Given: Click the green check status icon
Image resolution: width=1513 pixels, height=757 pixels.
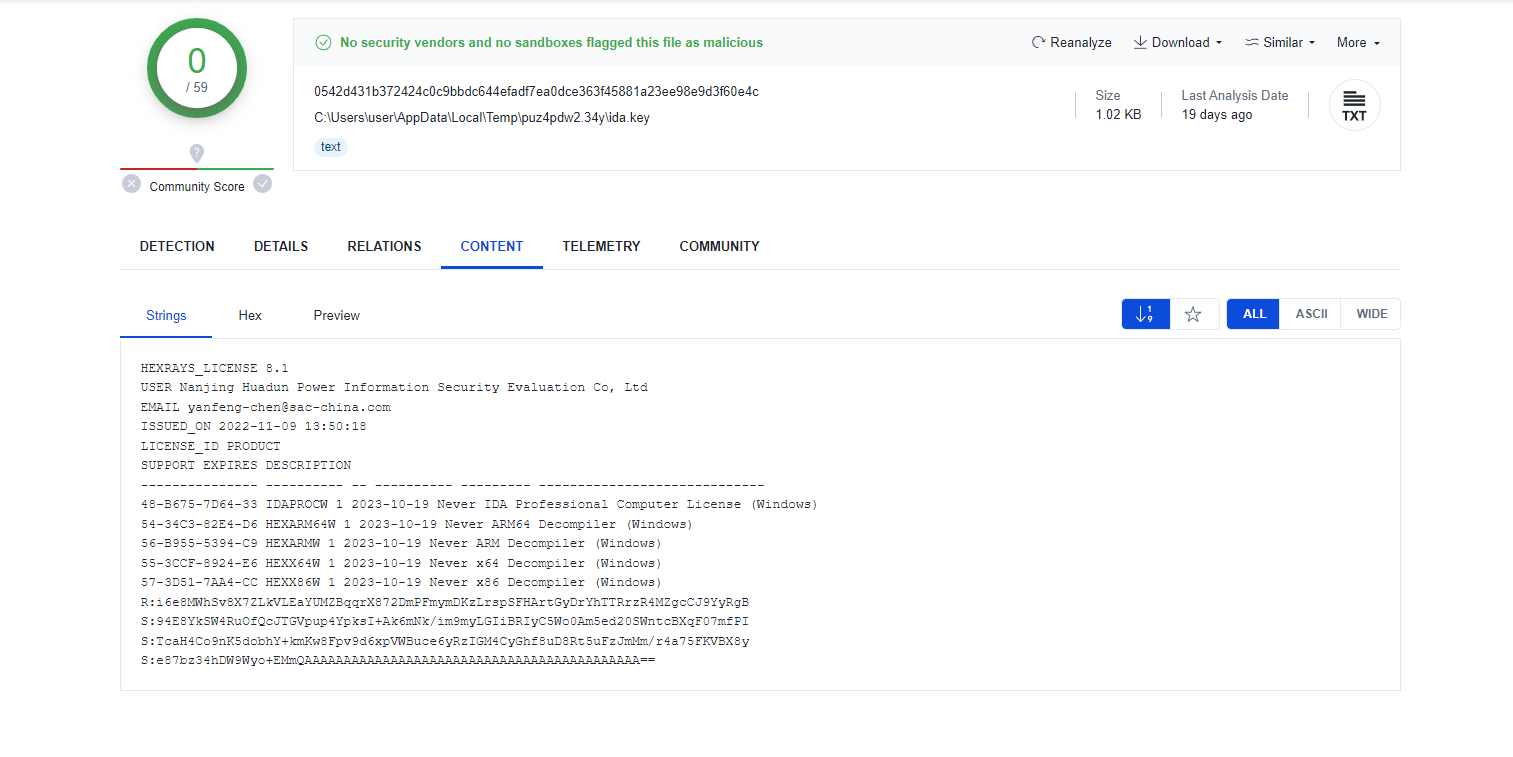Looking at the screenshot, I should coord(323,43).
